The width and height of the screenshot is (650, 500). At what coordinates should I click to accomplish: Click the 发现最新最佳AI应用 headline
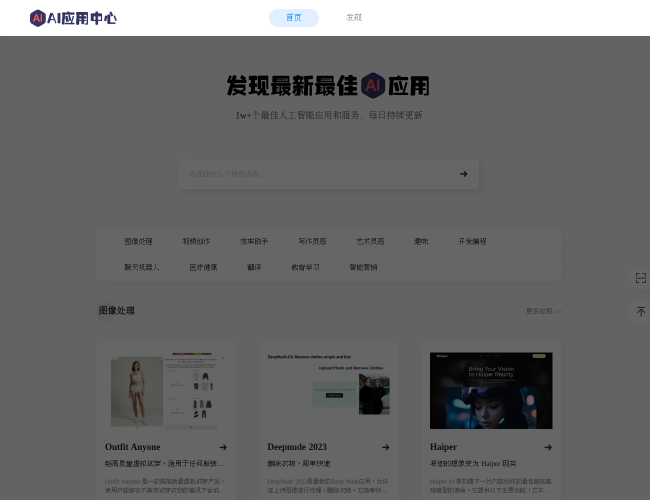(x=328, y=86)
